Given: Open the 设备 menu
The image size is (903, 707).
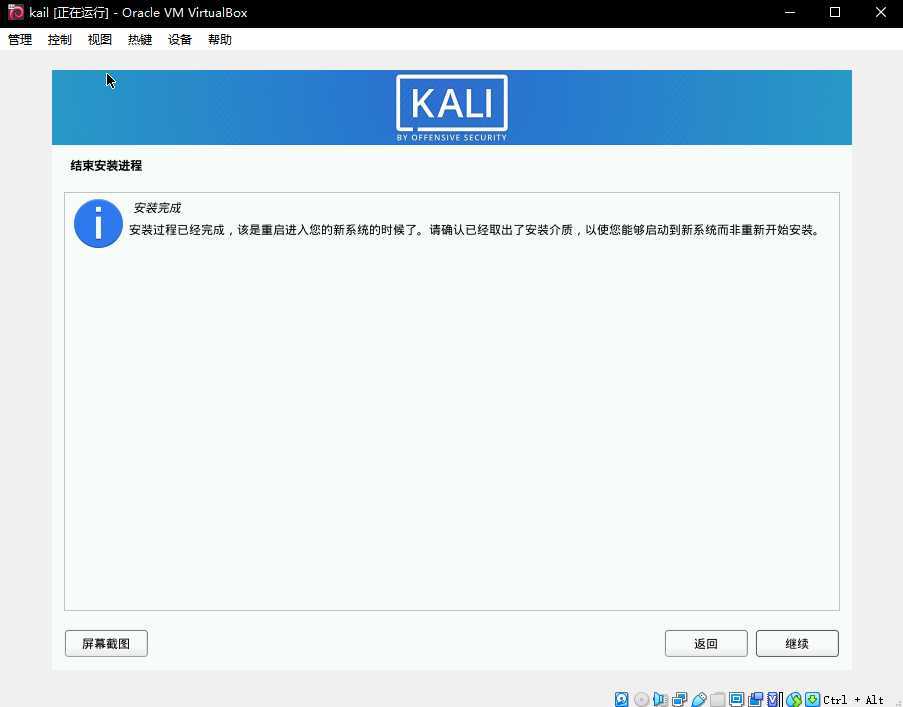Looking at the screenshot, I should [x=180, y=39].
